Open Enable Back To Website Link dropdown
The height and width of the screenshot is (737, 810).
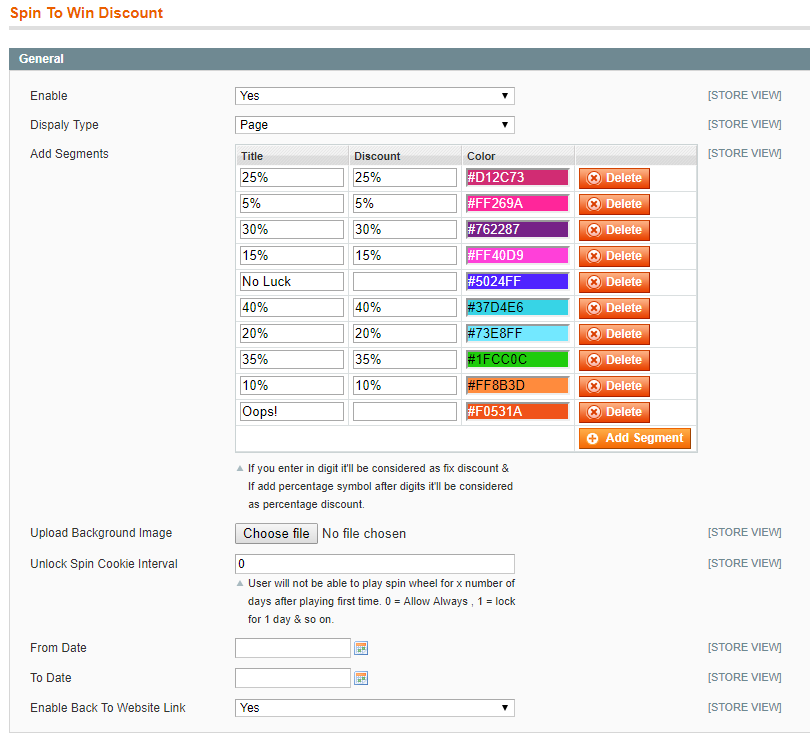(x=374, y=708)
